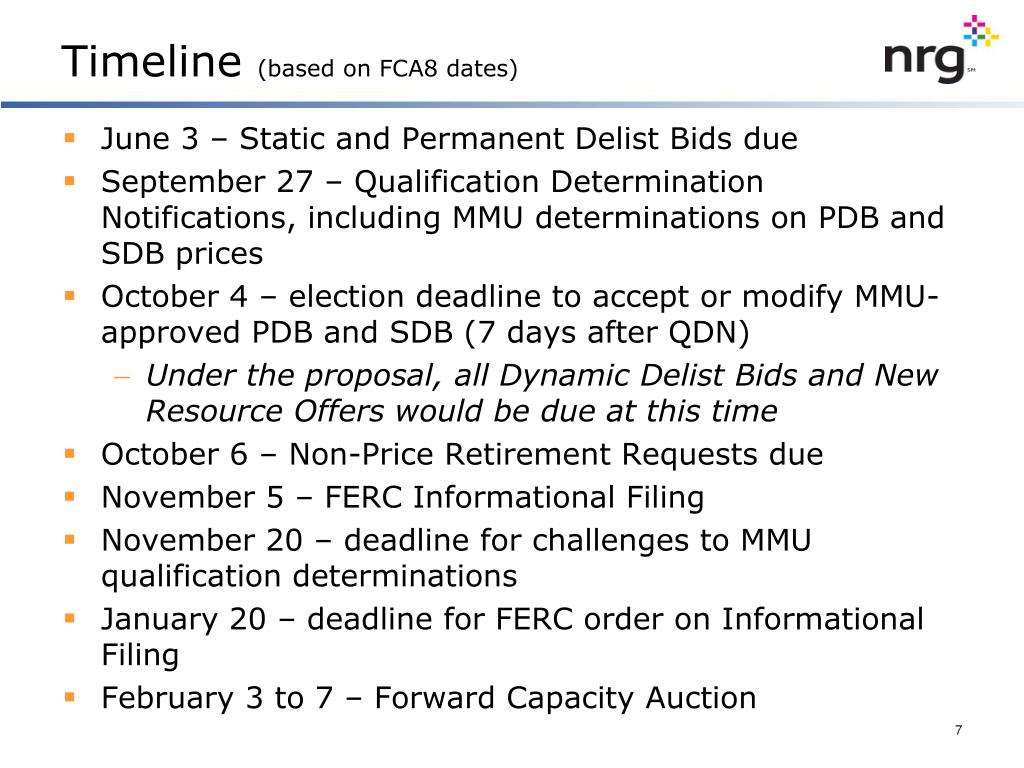Viewport: 1024px width, 768px height.
Task: Click the Timeline slide title
Action: pos(152,61)
